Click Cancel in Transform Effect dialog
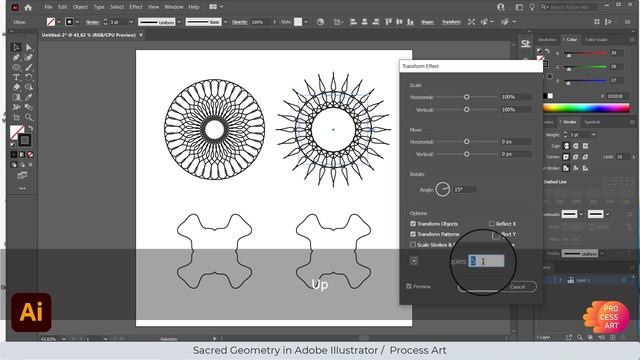This screenshot has height=360, width=640. (518, 287)
